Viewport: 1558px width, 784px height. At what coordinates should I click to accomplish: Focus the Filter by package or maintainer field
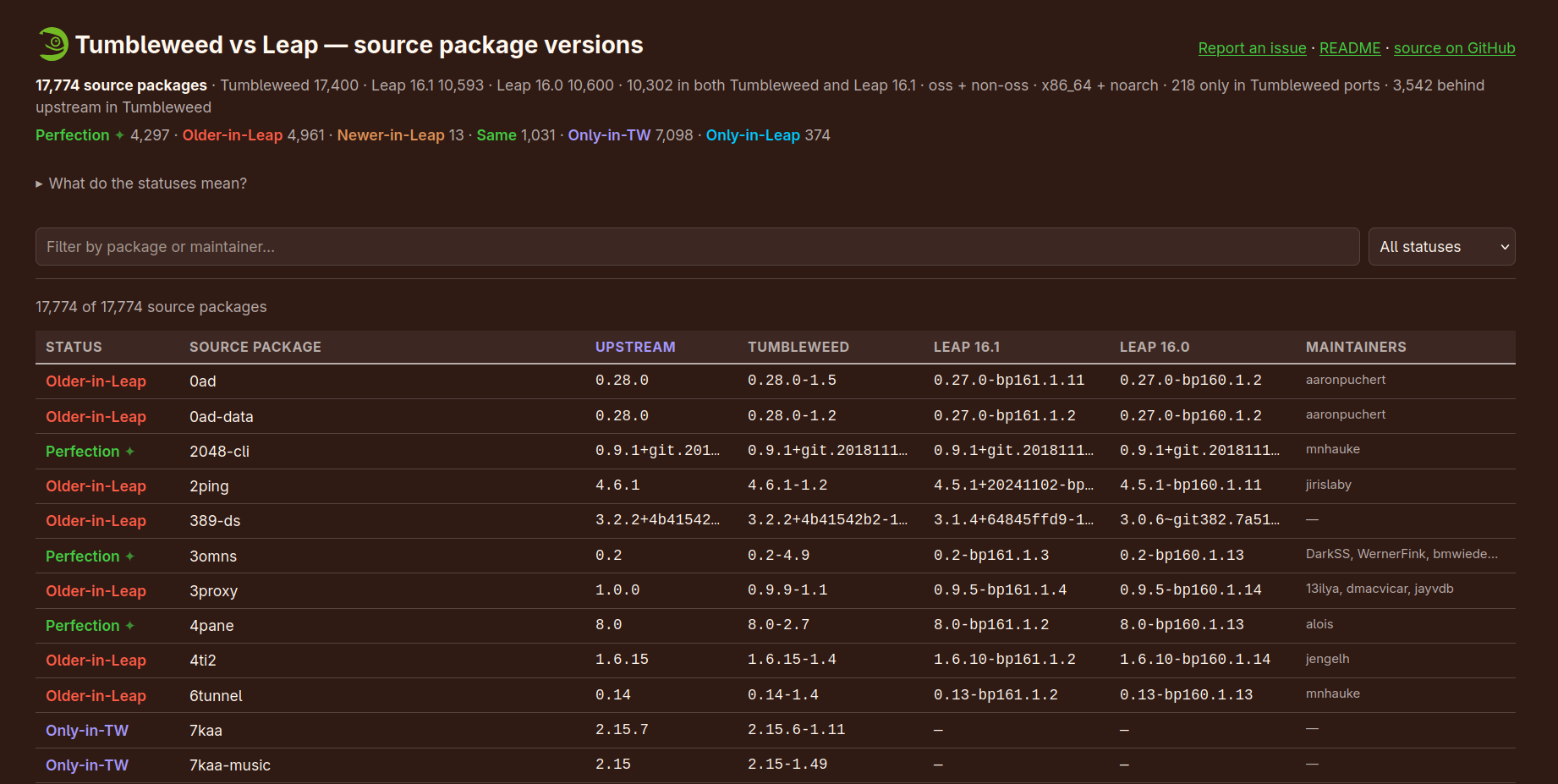(x=697, y=246)
